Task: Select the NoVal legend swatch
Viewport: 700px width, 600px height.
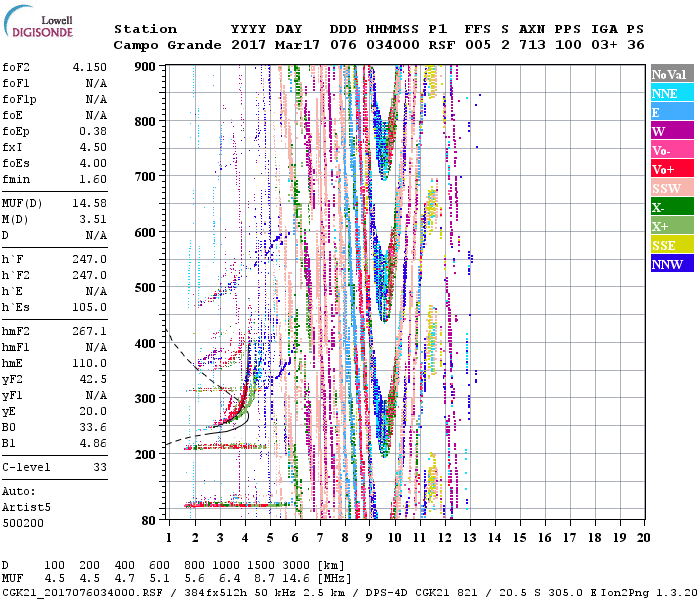Action: [x=672, y=74]
